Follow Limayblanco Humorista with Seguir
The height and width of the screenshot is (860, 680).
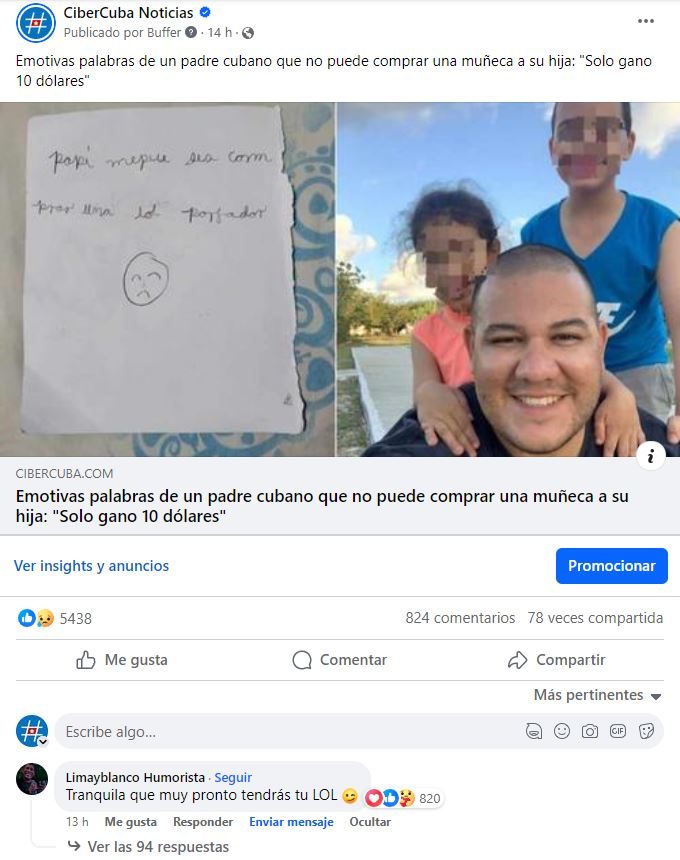coord(233,777)
